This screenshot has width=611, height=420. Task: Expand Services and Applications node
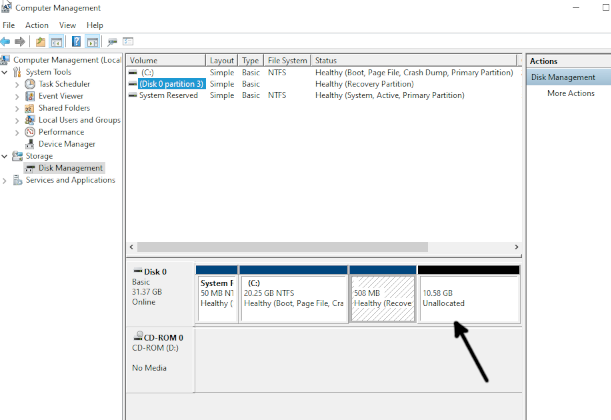[6, 180]
